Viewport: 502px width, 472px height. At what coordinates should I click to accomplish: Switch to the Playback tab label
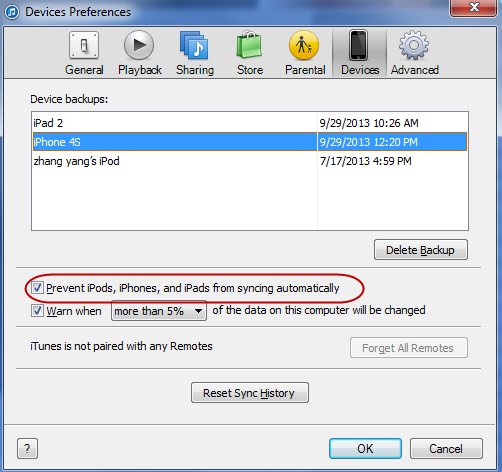point(140,70)
